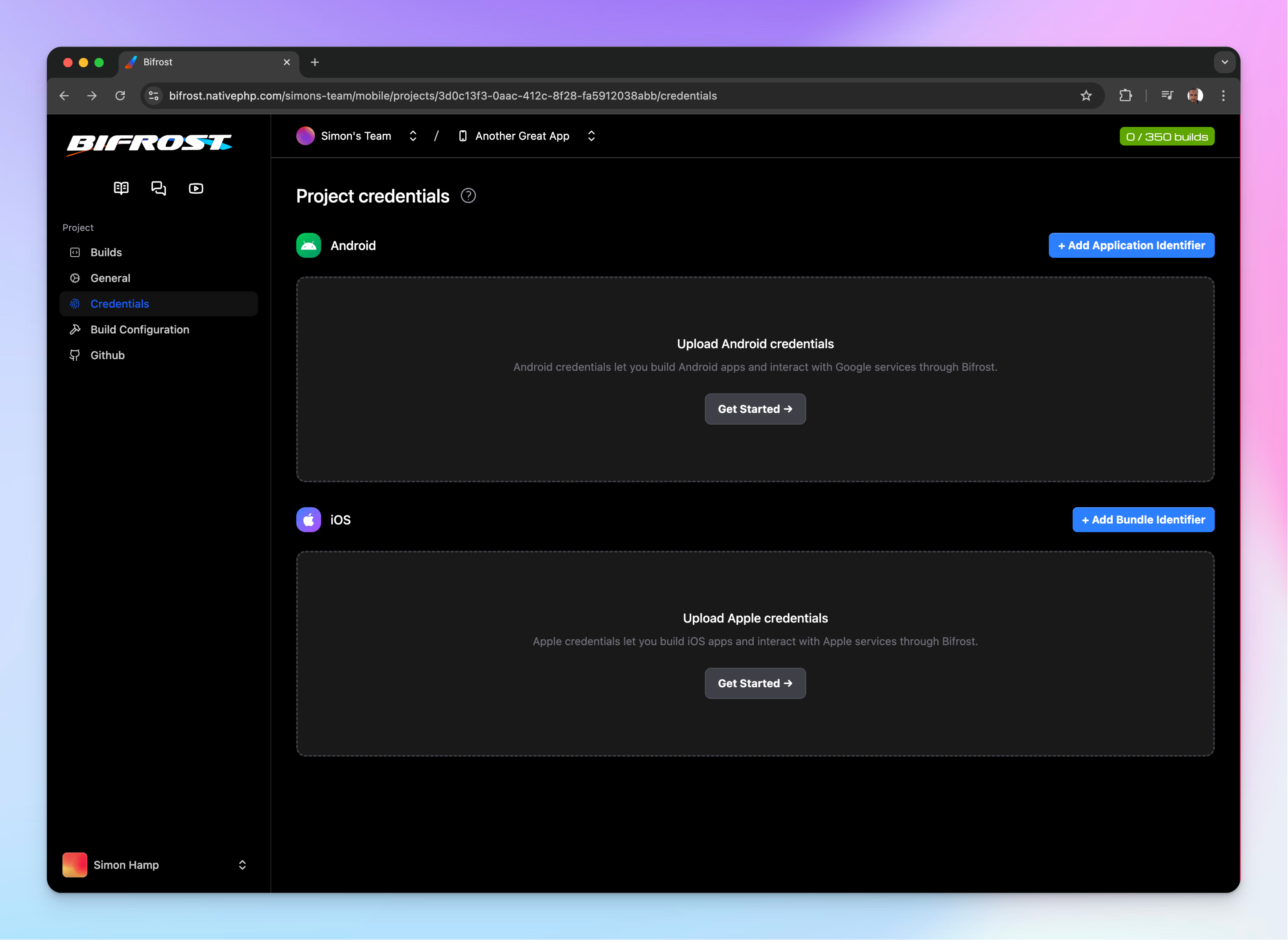Image resolution: width=1288 pixels, height=940 pixels.
Task: Click the Project credentials page title
Action: [373, 196]
